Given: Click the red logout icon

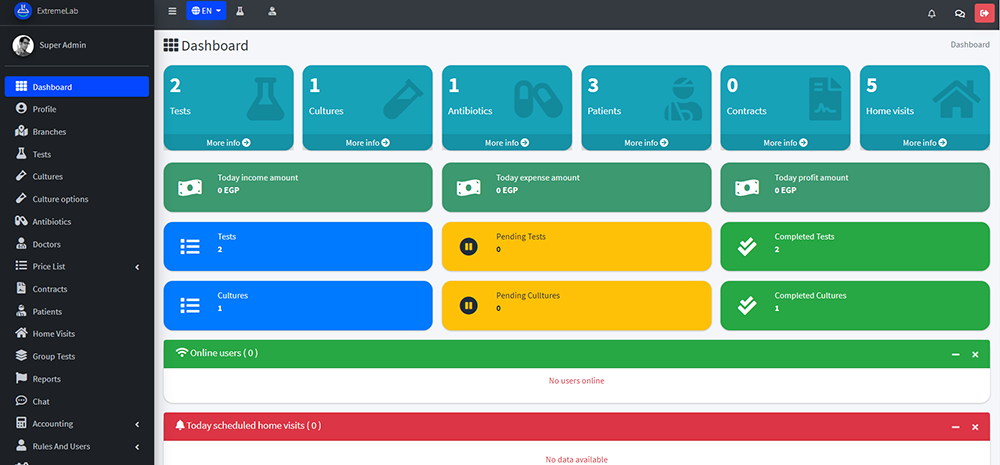Looking at the screenshot, I should (x=984, y=13).
